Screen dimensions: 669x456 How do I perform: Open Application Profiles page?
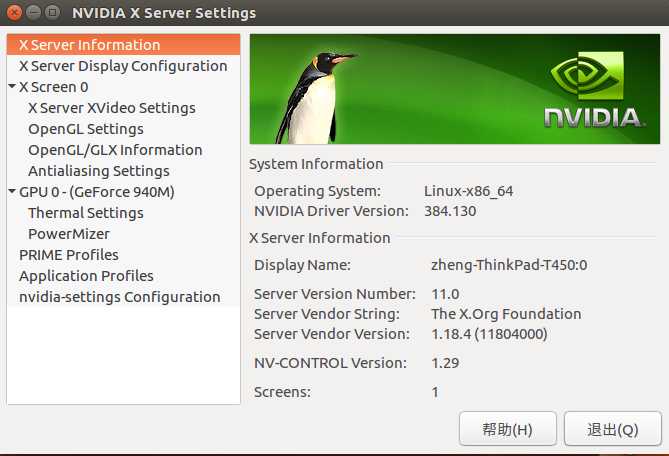click(x=86, y=276)
